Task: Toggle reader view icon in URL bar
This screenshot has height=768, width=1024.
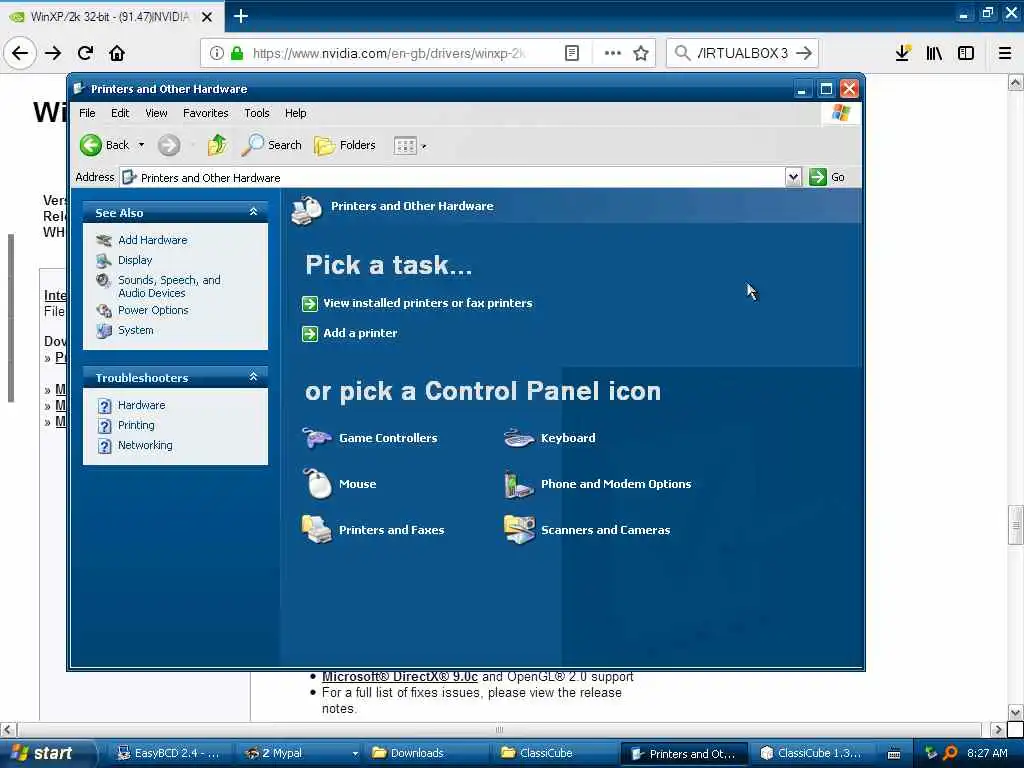Action: coord(571,53)
